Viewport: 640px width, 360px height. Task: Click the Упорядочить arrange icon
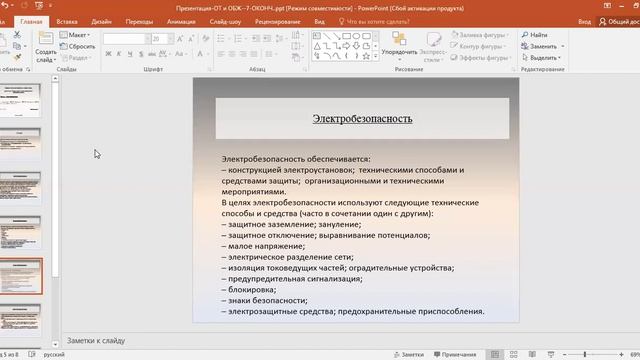click(x=399, y=39)
